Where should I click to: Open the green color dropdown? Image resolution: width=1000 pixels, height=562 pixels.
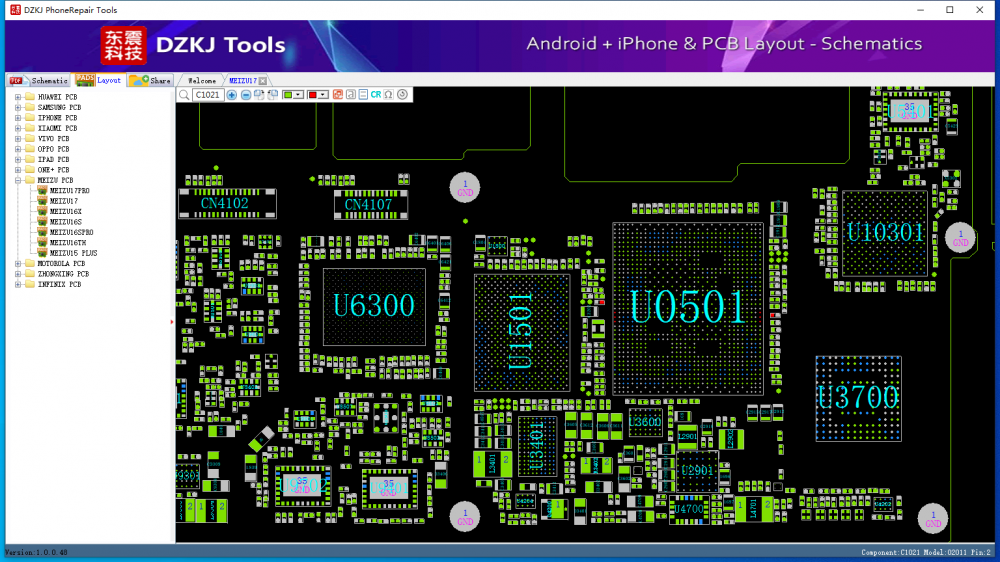[300, 94]
